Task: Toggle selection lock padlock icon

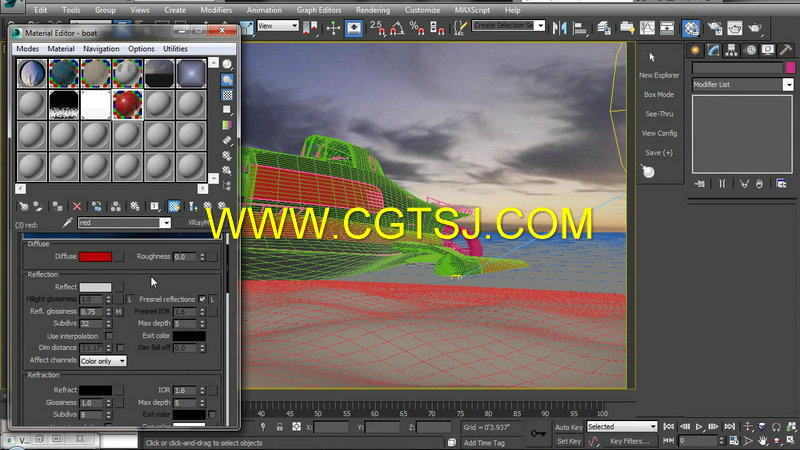Action: coord(280,427)
